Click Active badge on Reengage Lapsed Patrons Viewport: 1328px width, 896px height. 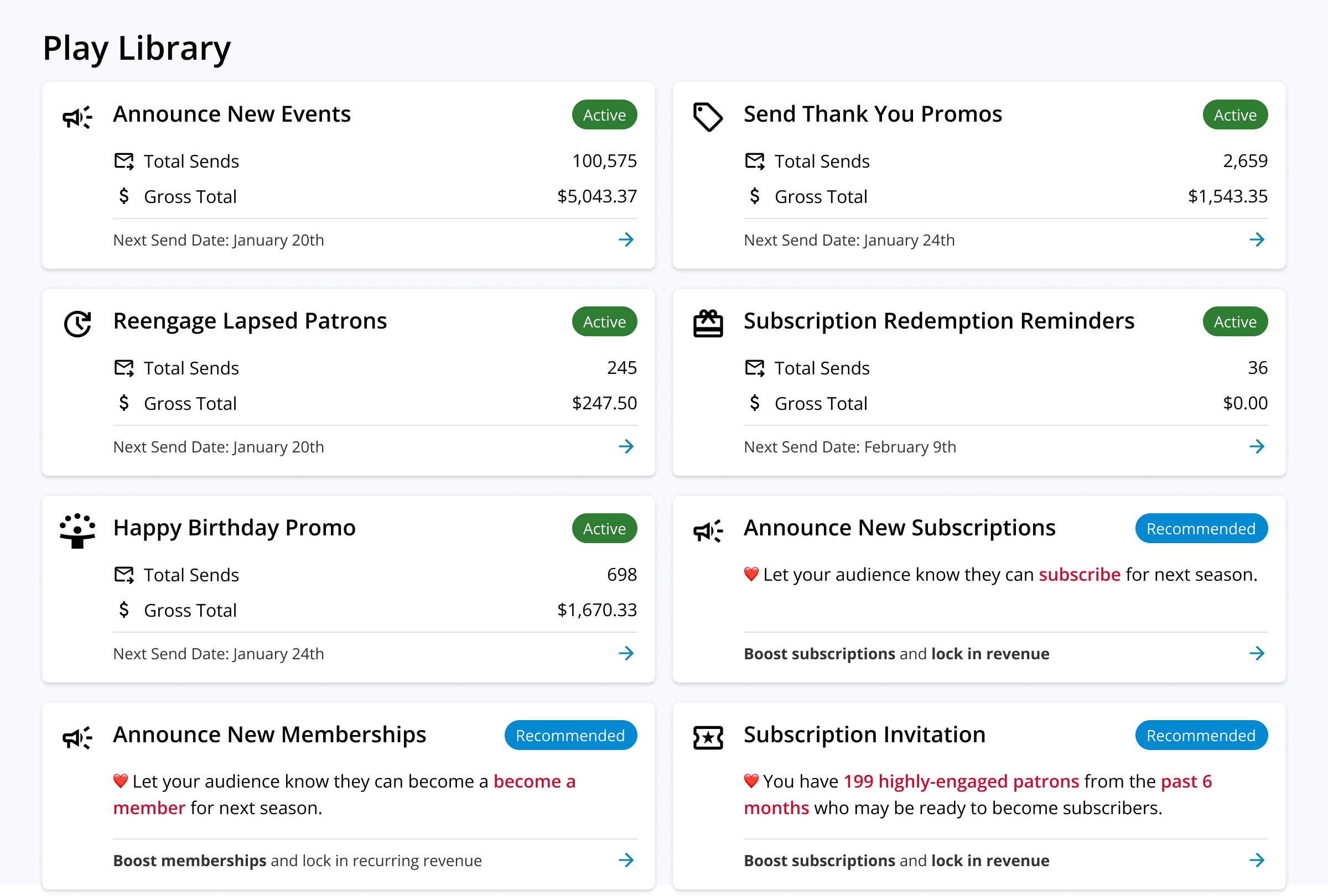point(604,321)
